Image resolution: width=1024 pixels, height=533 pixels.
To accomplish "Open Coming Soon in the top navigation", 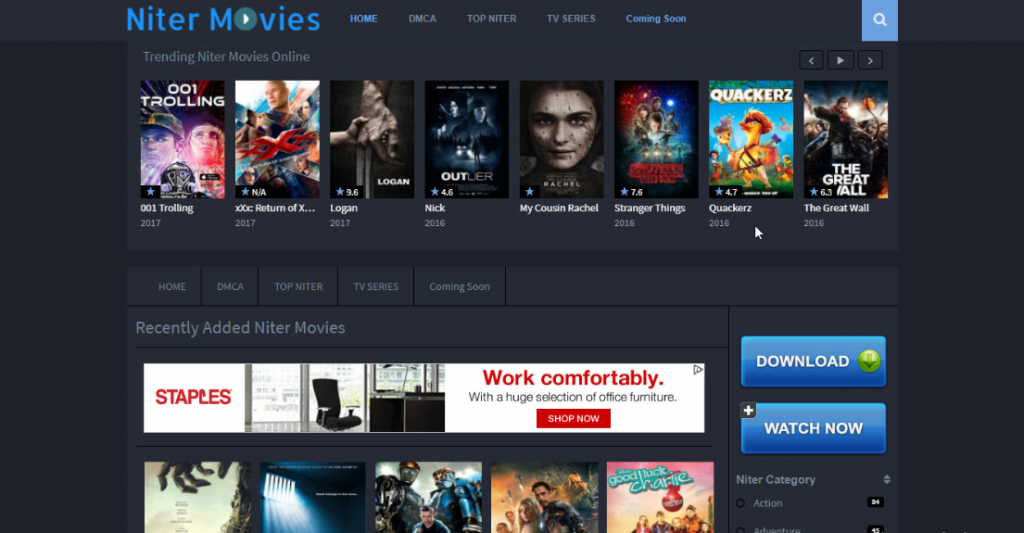I will pyautogui.click(x=656, y=19).
